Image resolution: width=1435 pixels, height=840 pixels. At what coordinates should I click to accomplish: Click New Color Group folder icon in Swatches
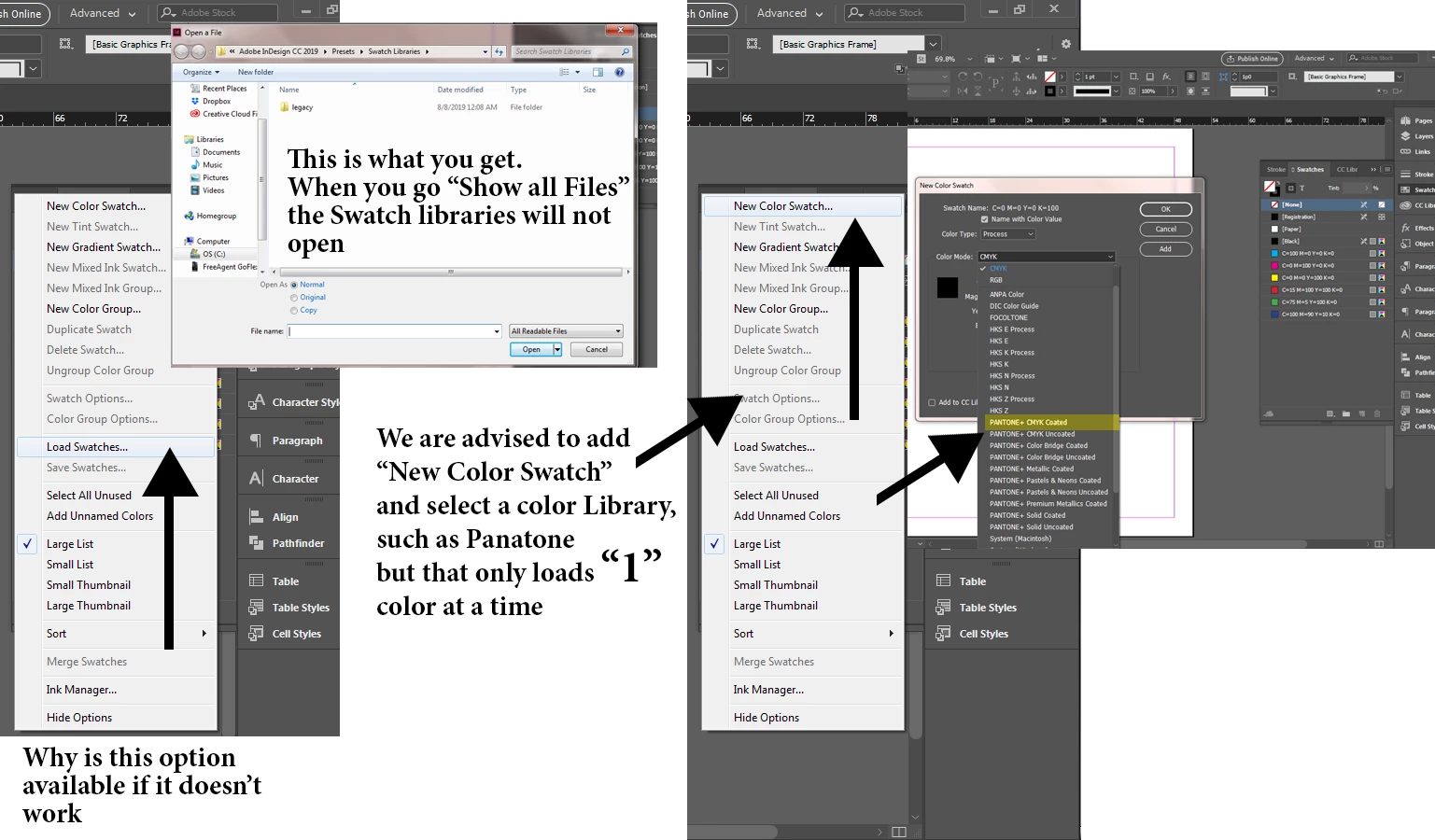pyautogui.click(x=1346, y=413)
